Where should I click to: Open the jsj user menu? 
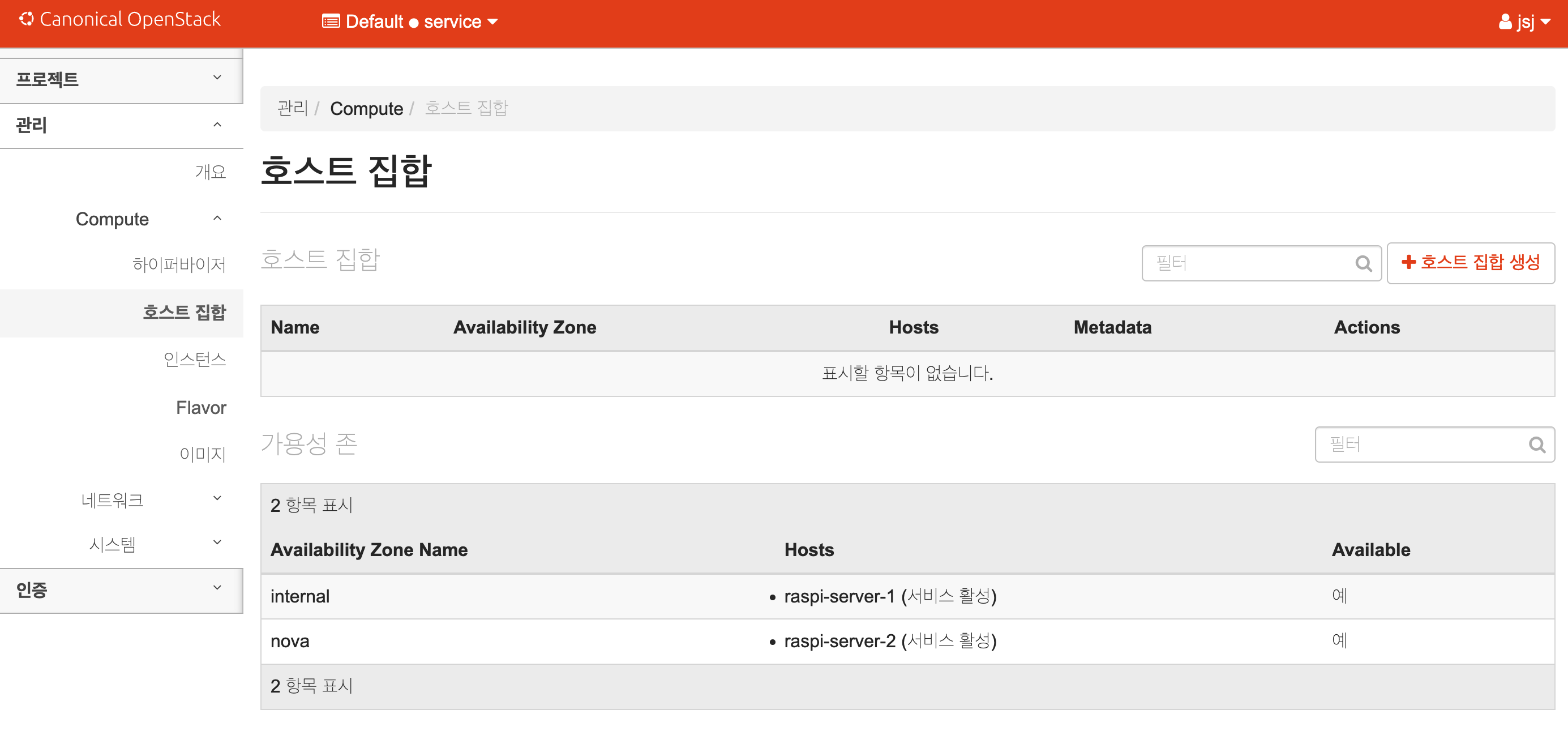pos(1524,23)
